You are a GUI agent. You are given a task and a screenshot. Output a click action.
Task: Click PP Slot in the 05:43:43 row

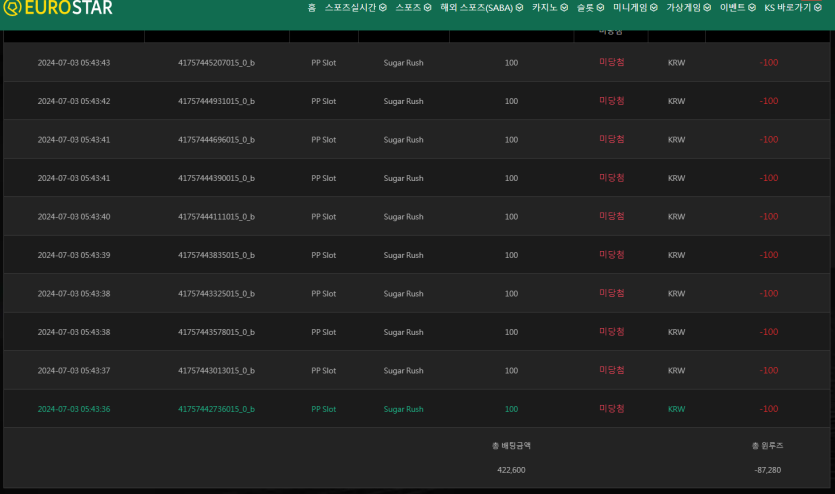pos(324,63)
